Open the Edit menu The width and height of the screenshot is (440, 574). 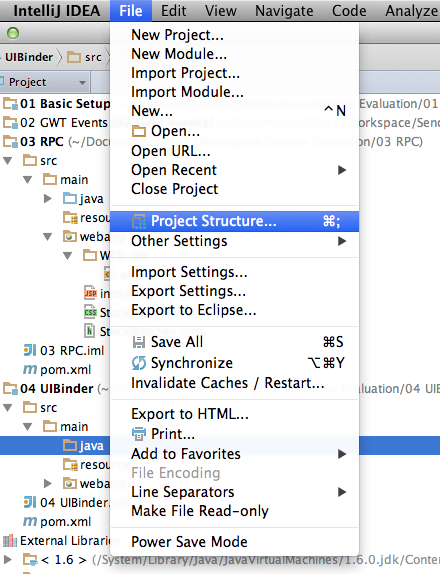174,11
